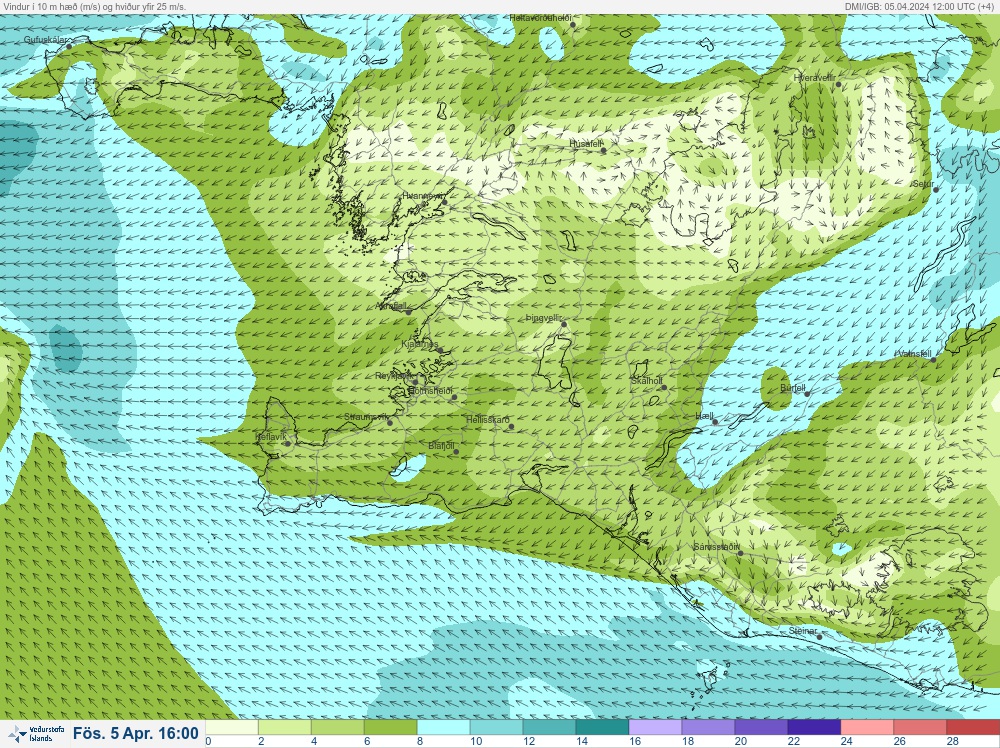
Task: Click the Hólmsheiði station label
Action: pyautogui.click(x=430, y=390)
